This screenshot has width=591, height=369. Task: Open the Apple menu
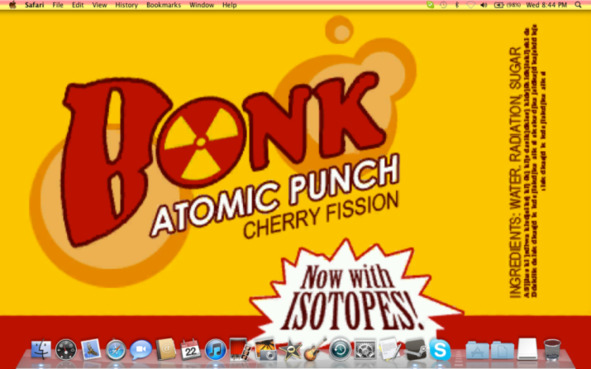click(12, 5)
